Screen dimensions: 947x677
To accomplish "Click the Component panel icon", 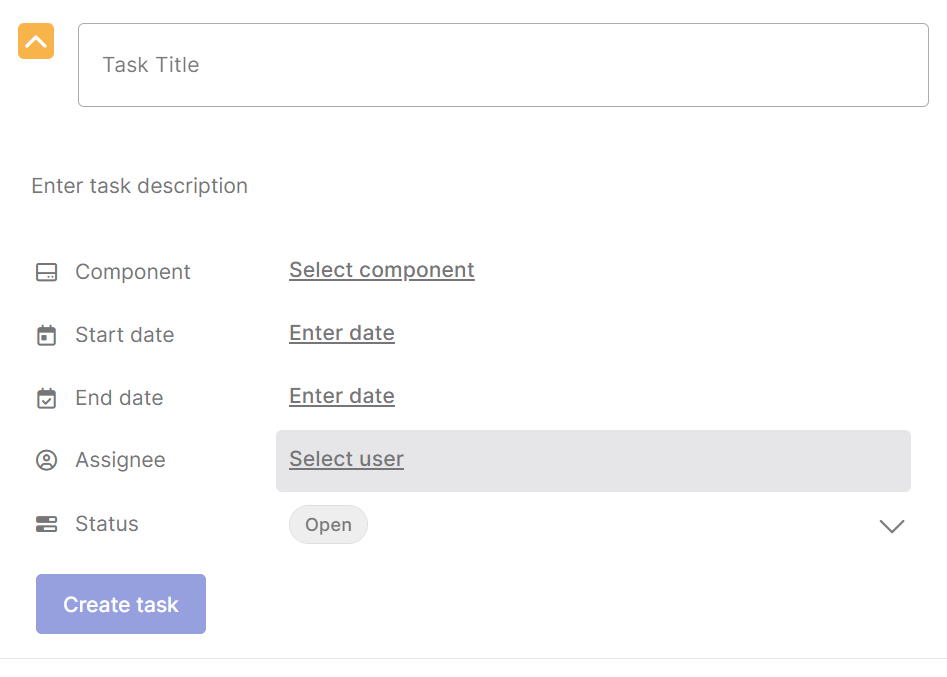I will coord(47,272).
